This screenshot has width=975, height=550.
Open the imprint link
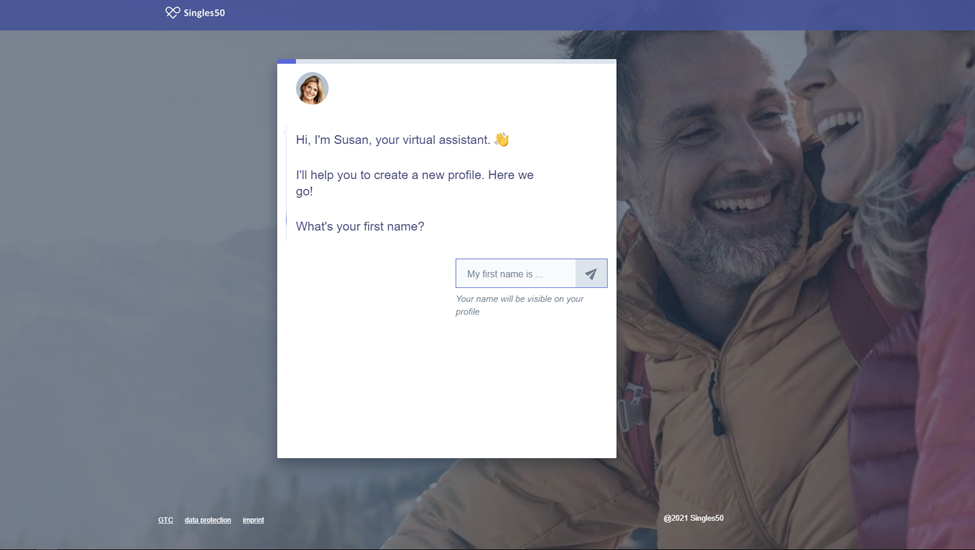tap(253, 520)
